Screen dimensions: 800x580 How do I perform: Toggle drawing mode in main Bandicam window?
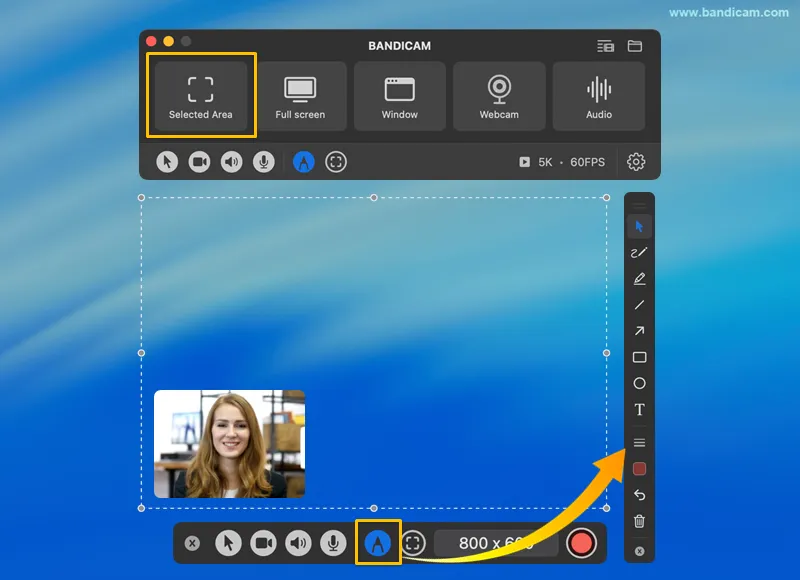tap(304, 162)
